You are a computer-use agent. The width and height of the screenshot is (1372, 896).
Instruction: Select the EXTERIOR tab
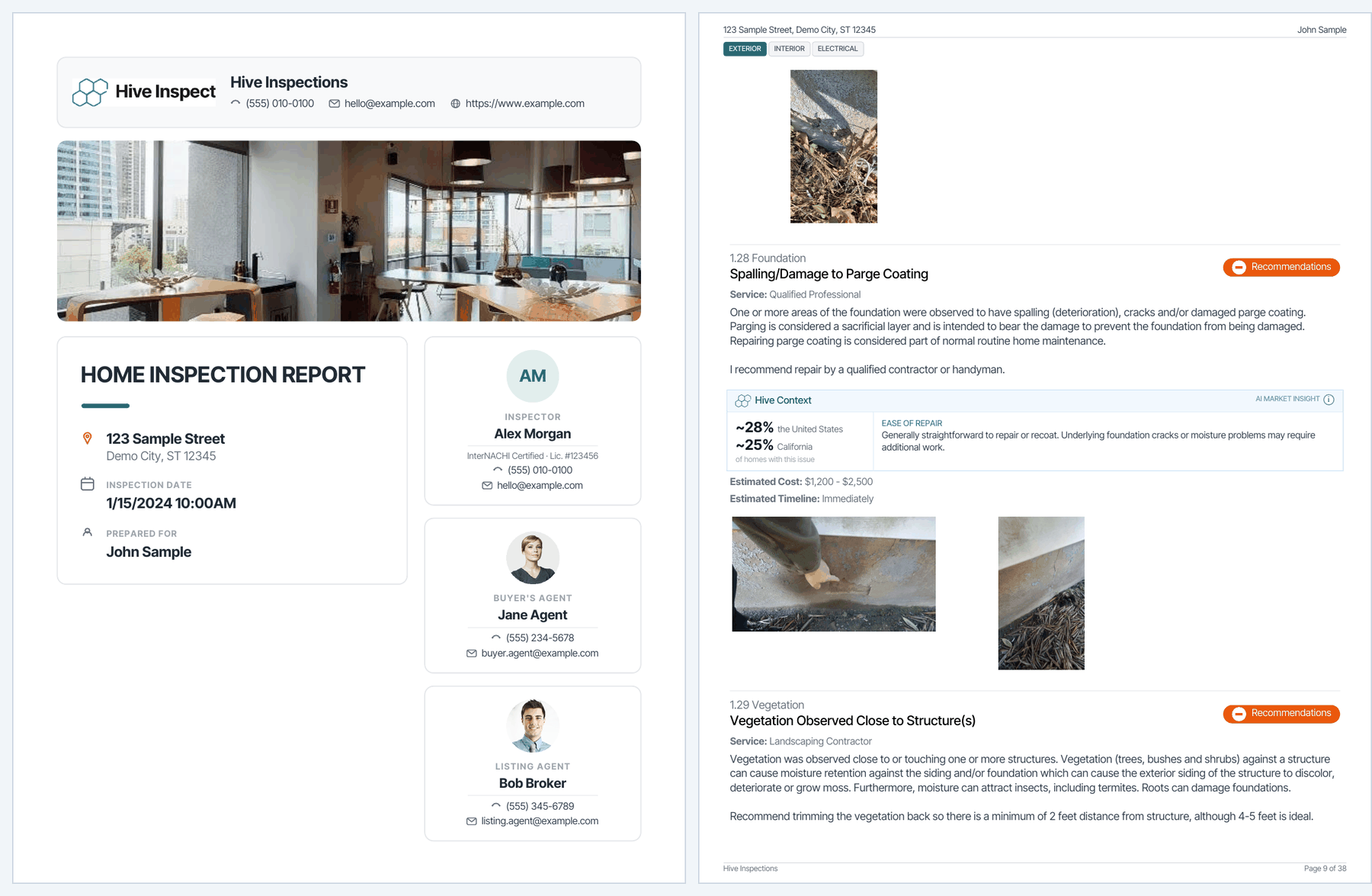click(x=745, y=49)
